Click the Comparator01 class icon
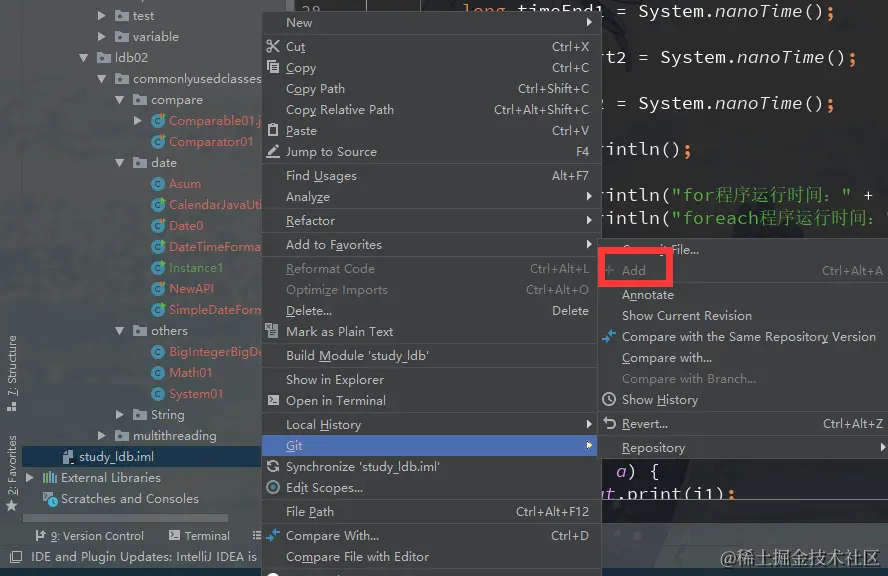 click(158, 142)
